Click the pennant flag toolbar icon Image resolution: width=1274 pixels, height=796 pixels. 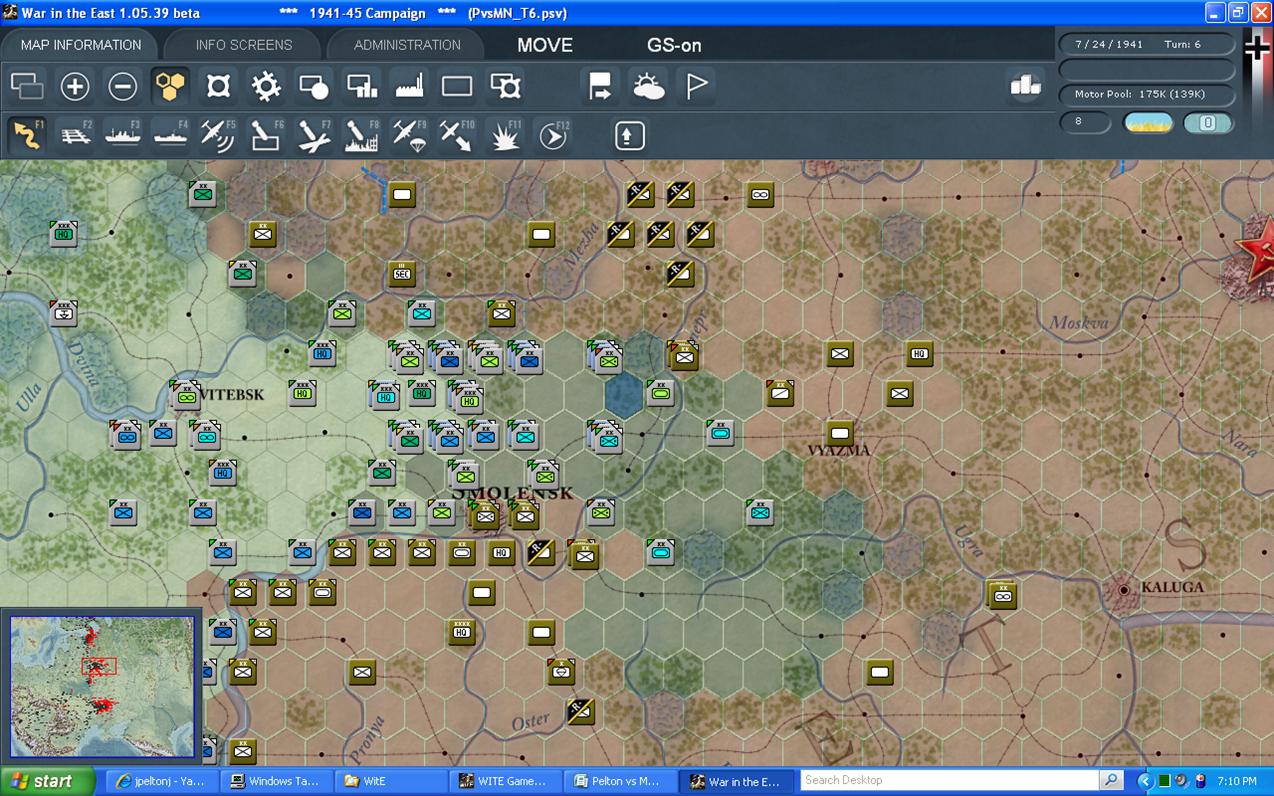(x=697, y=87)
